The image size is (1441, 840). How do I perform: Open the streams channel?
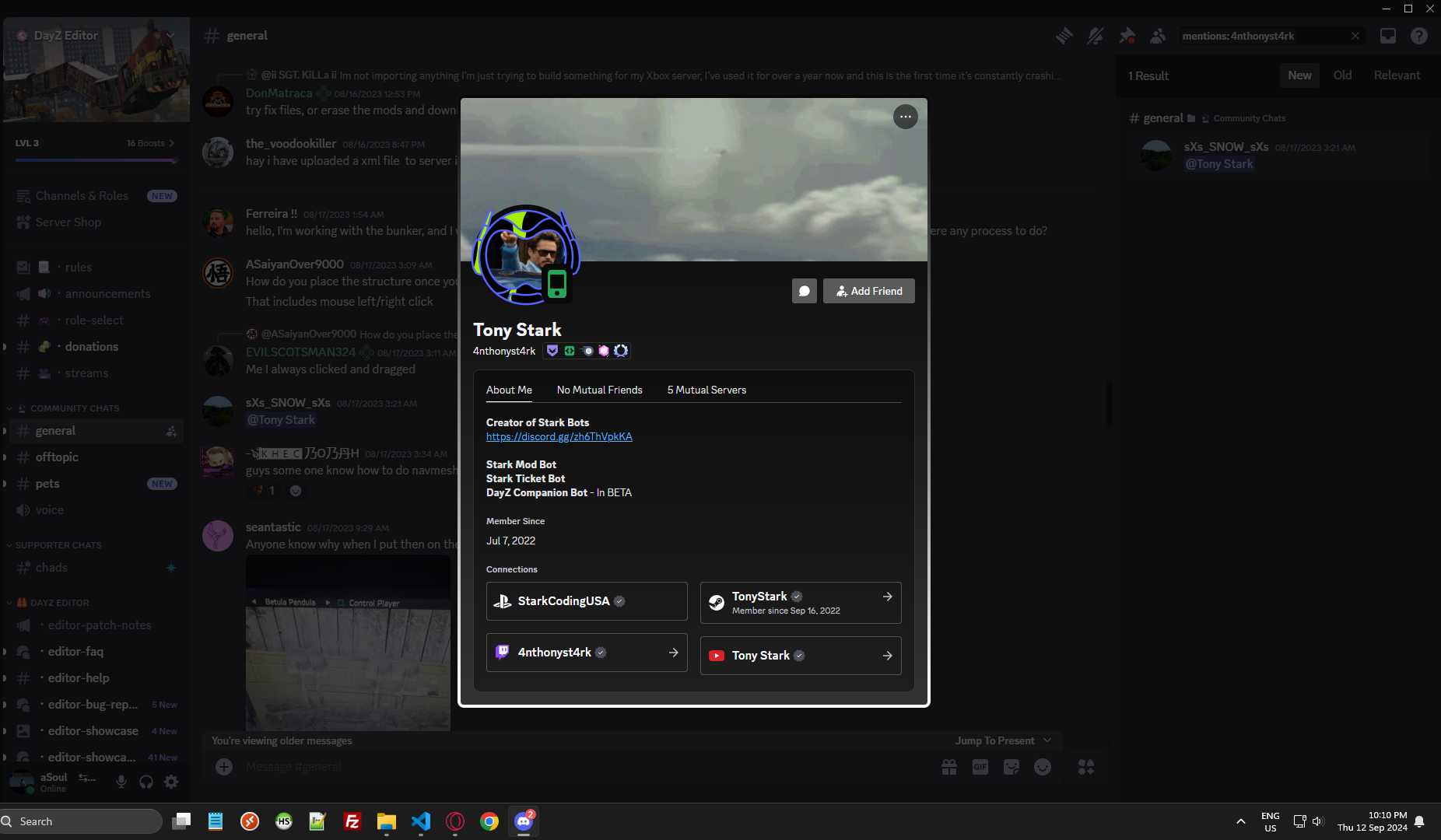[96, 373]
